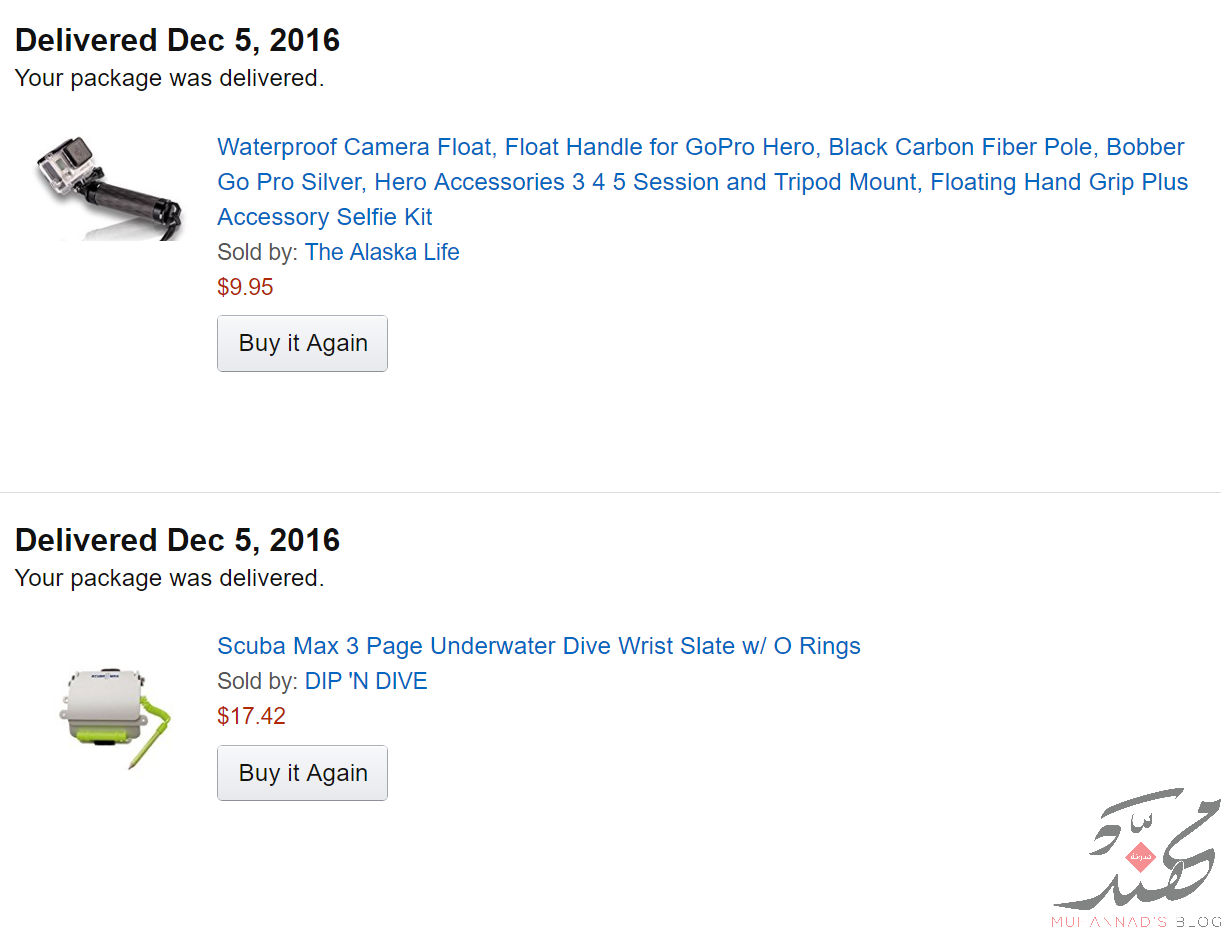The width and height of the screenshot is (1221, 927).
Task: Click the $17.42 price text
Action: [251, 717]
